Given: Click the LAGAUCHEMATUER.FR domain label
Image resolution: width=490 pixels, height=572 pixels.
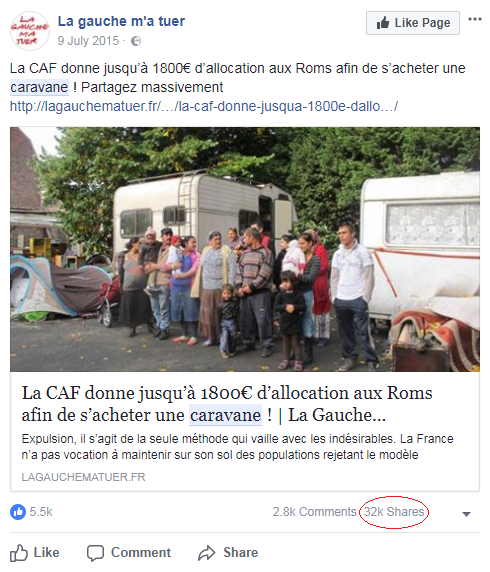Looking at the screenshot, I should click(x=84, y=477).
